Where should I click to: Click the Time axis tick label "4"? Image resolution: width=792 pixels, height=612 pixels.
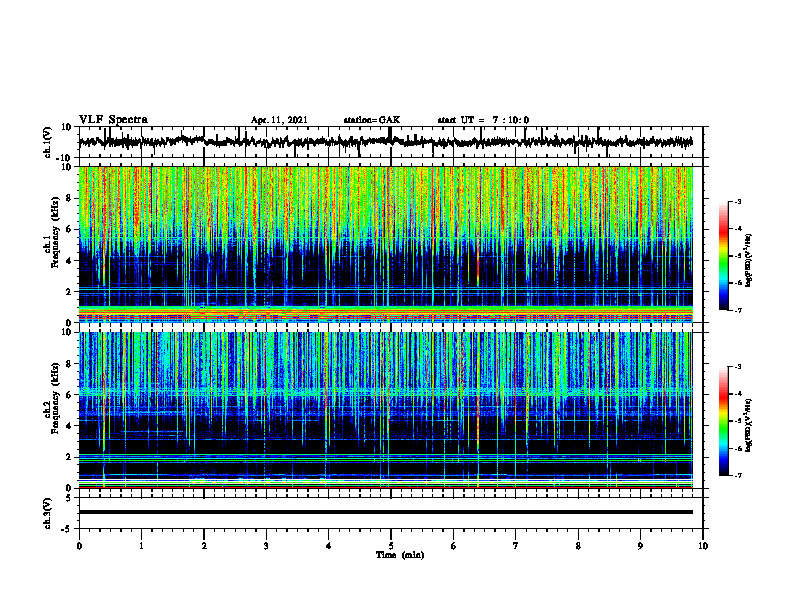point(328,546)
